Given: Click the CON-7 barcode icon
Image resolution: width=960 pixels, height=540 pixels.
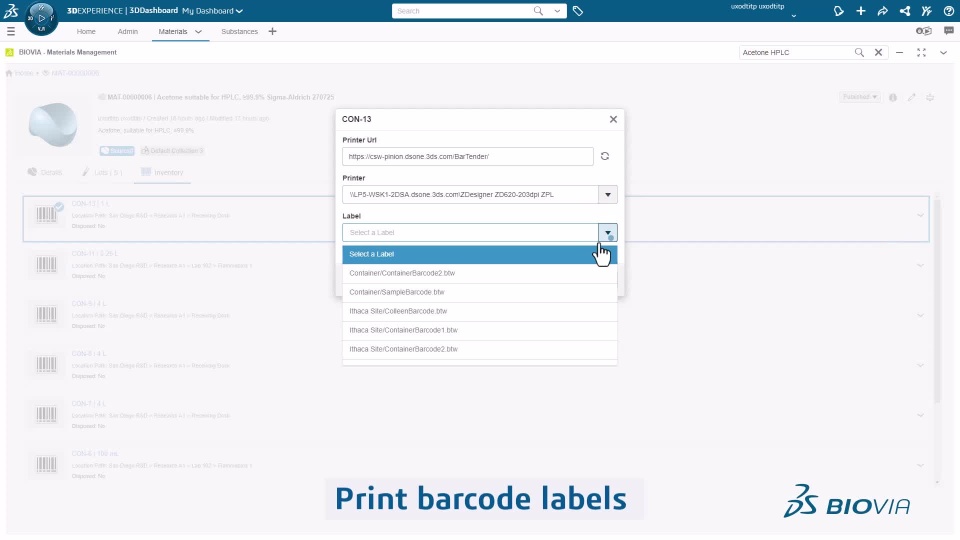Looking at the screenshot, I should [46, 414].
